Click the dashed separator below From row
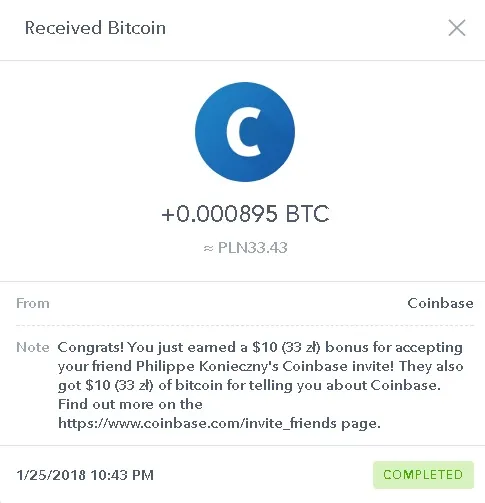 245,325
